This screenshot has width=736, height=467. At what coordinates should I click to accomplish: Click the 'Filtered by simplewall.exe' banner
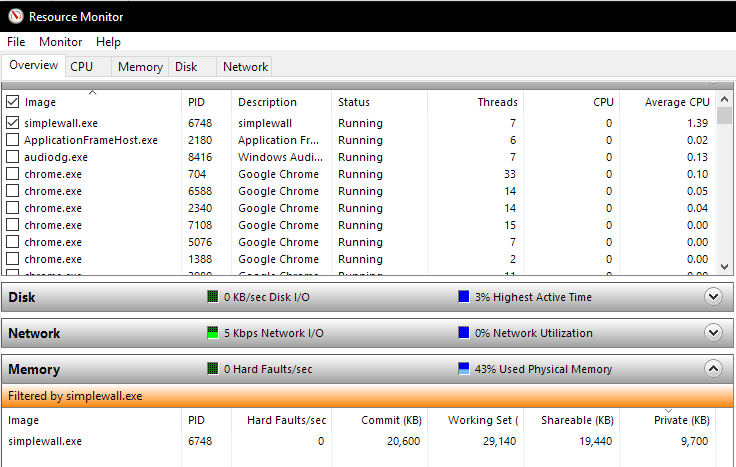pos(368,396)
